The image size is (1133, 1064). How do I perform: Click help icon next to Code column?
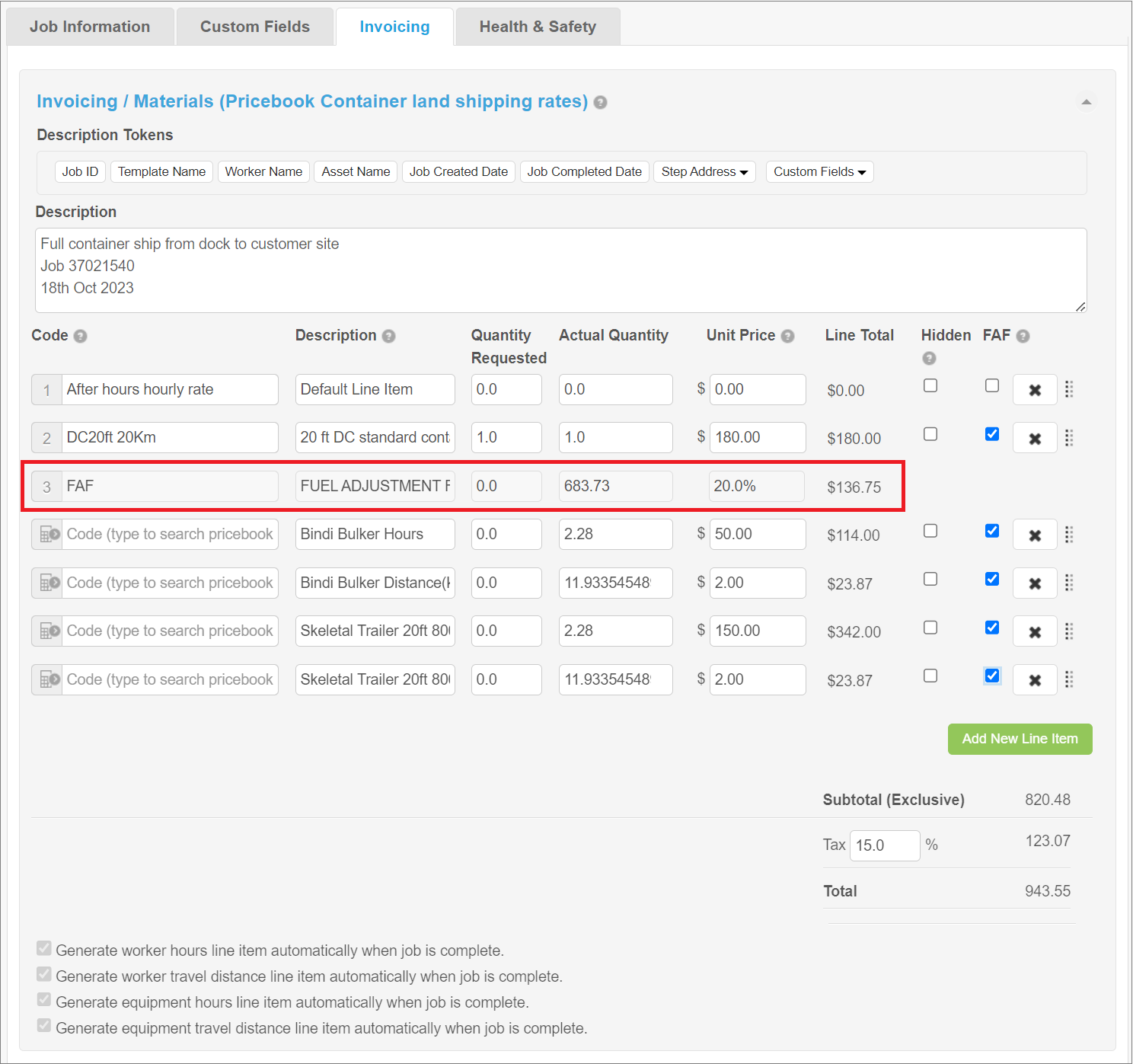tap(81, 336)
